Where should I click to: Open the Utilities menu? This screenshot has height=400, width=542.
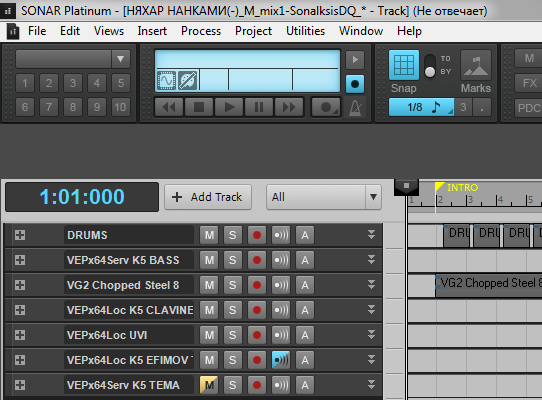tap(306, 31)
